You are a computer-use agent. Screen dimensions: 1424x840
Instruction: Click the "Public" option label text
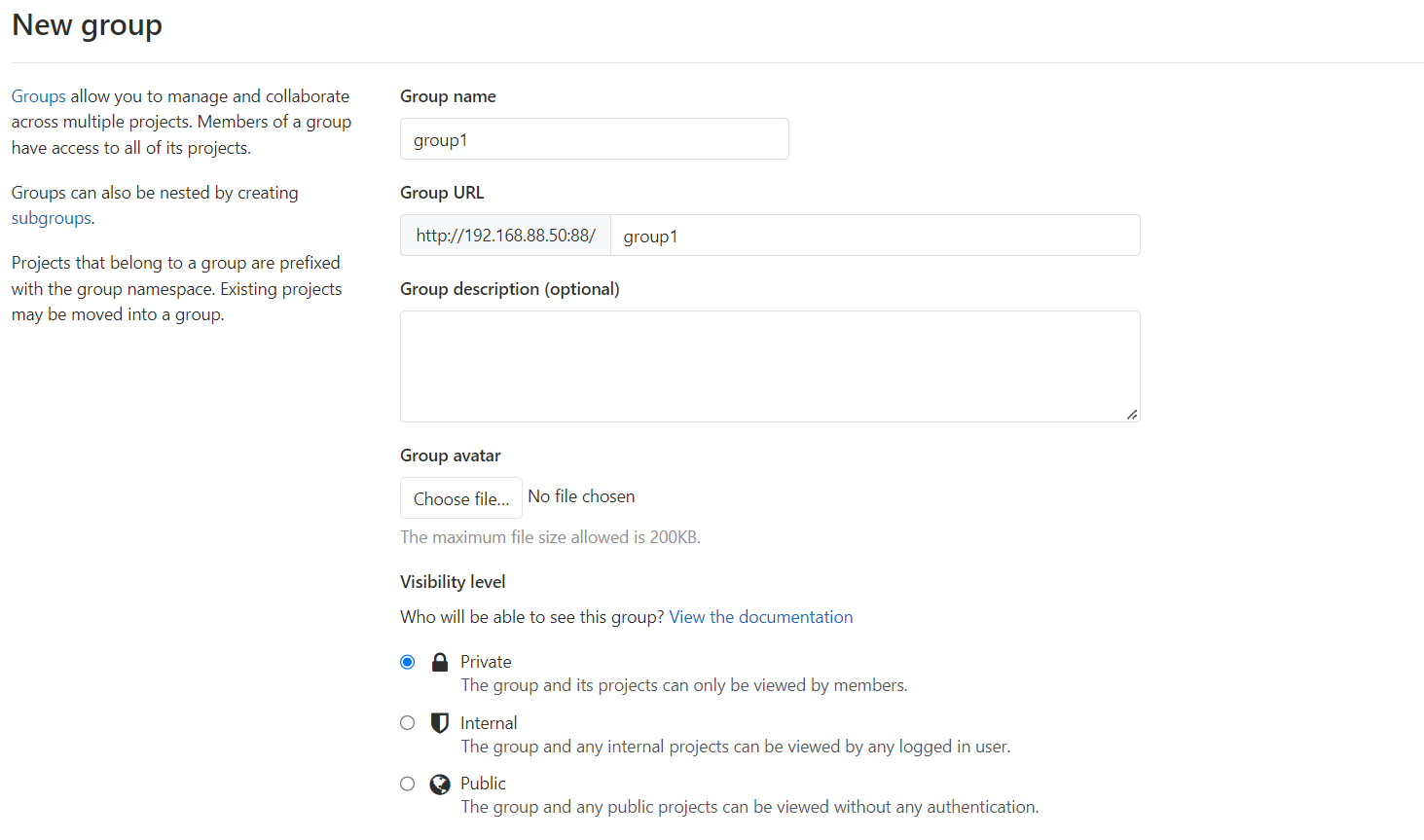point(483,784)
